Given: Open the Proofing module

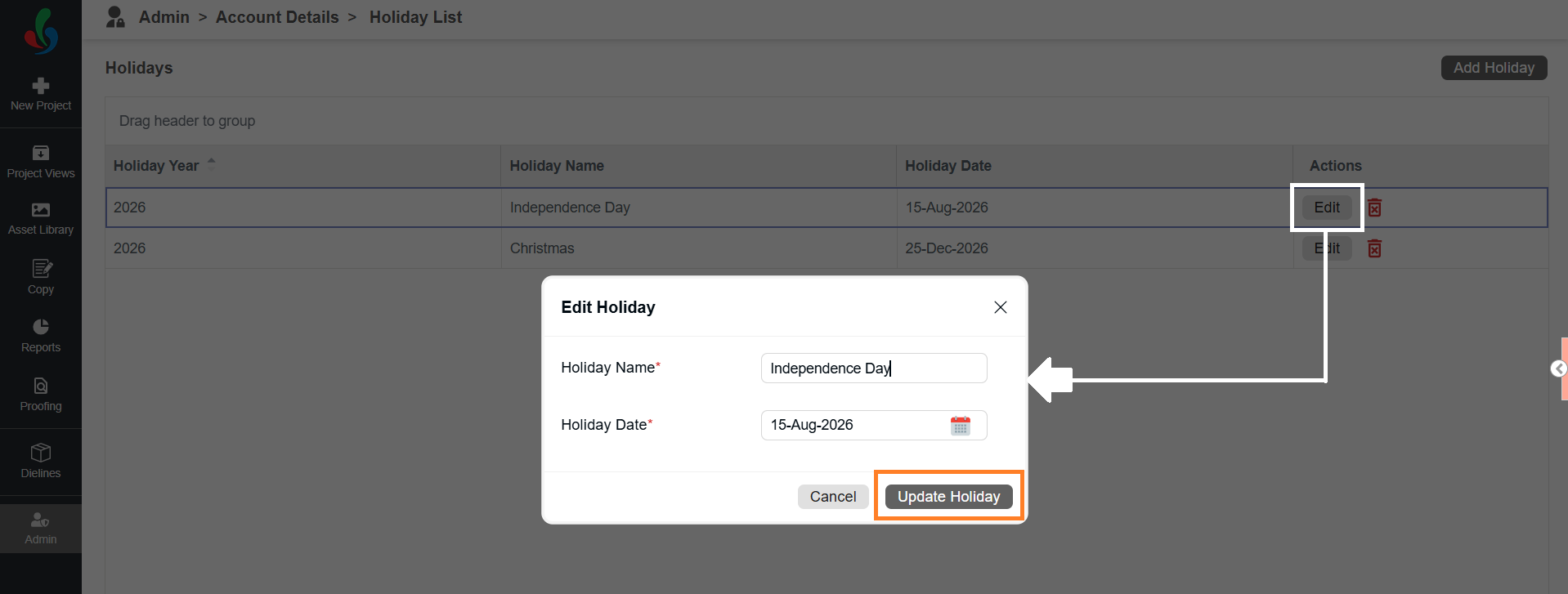Looking at the screenshot, I should point(41,395).
